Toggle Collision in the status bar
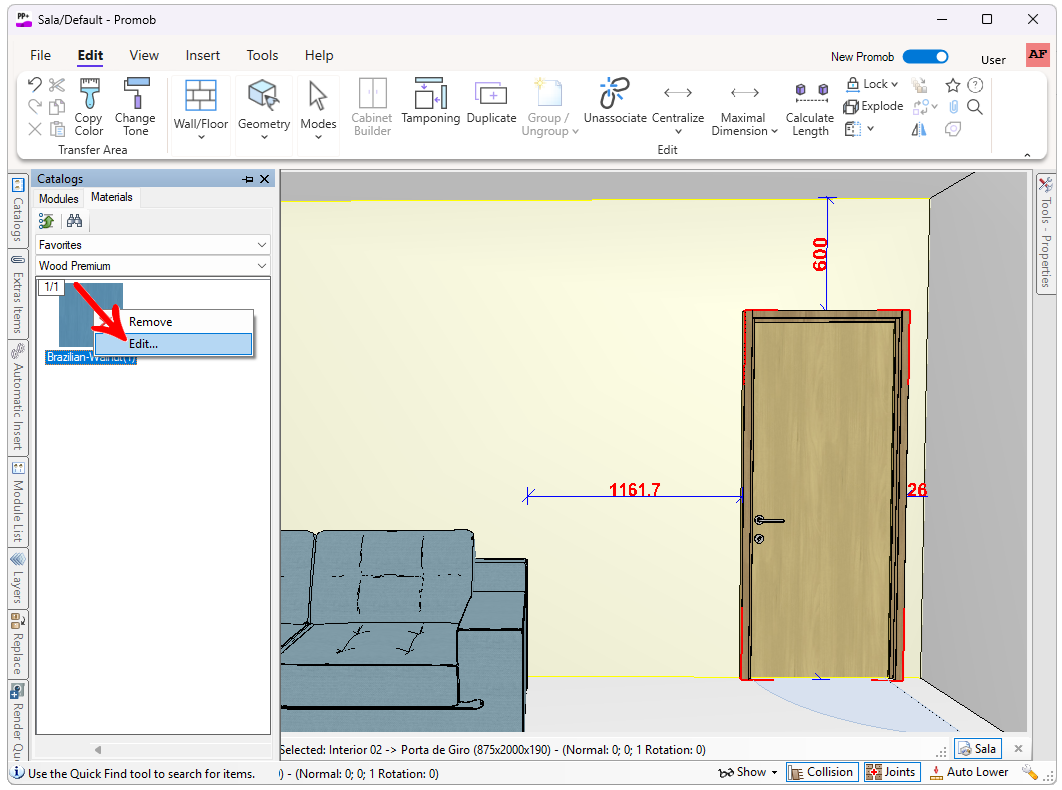Viewport: 1062px width, 790px height. click(821, 772)
